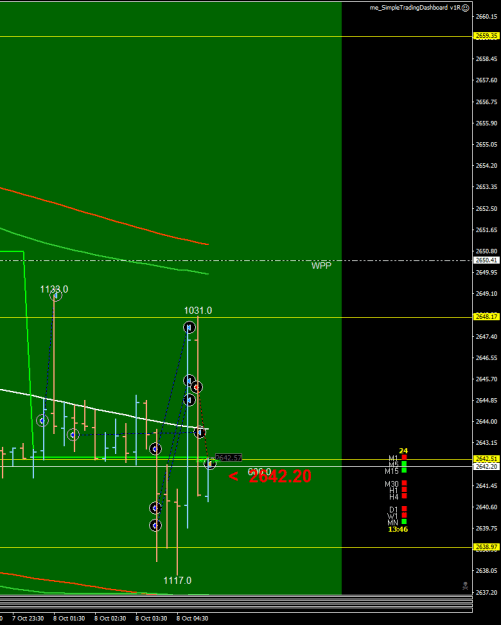This screenshot has width=501, height=625.
Task: Click the white 2642.20 price tag on axis
Action: (486, 466)
